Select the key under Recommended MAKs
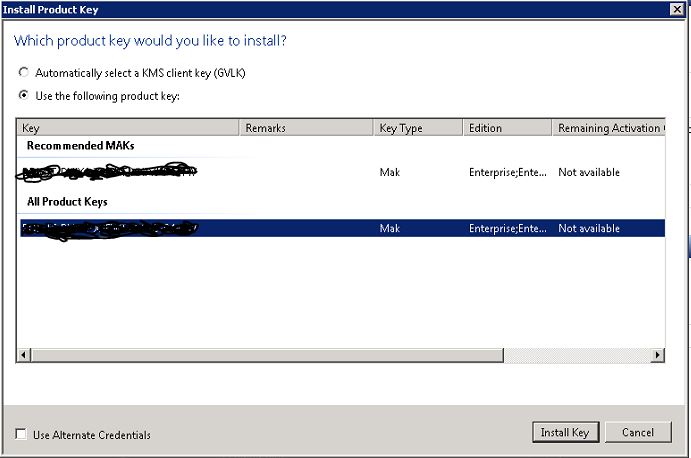This screenshot has height=458, width=691. click(108, 173)
